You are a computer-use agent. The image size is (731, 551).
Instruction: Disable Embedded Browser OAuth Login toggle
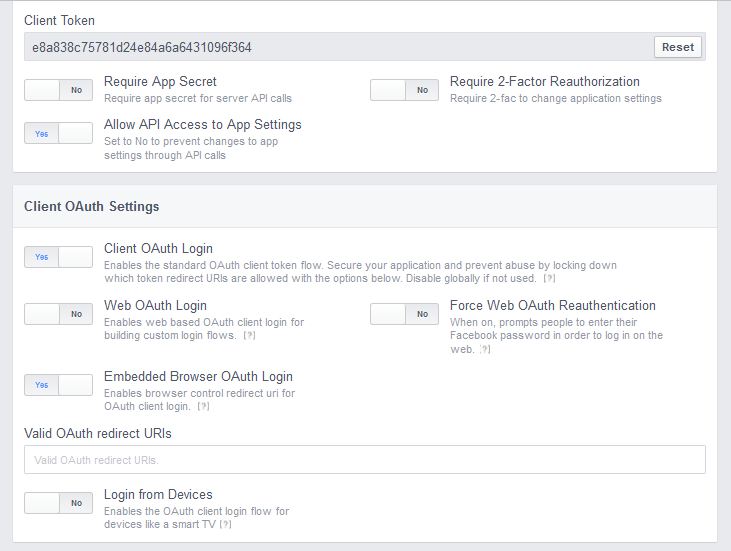click(x=58, y=385)
